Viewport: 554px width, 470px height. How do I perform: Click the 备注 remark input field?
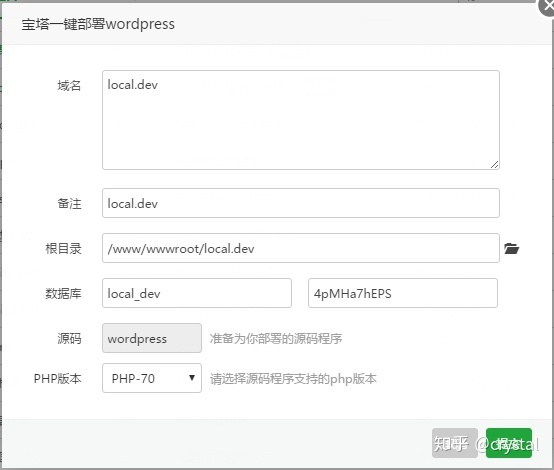click(301, 203)
